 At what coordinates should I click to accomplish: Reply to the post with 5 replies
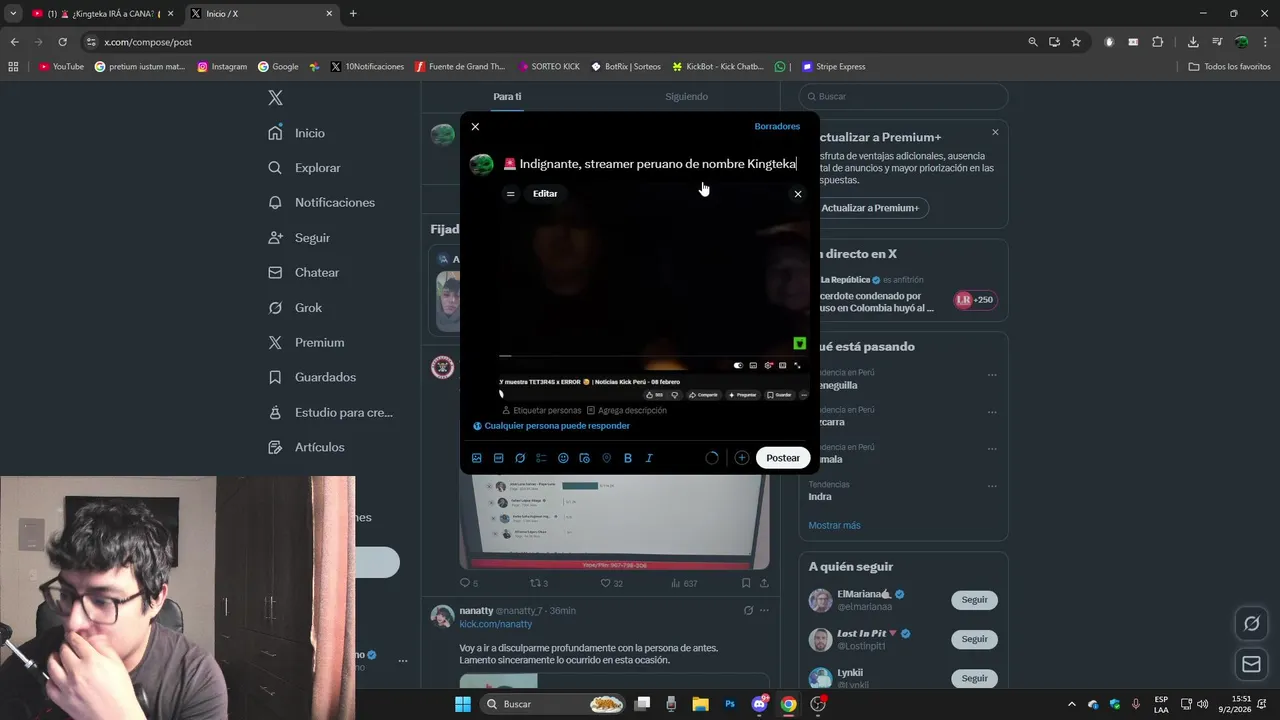pyautogui.click(x=468, y=583)
